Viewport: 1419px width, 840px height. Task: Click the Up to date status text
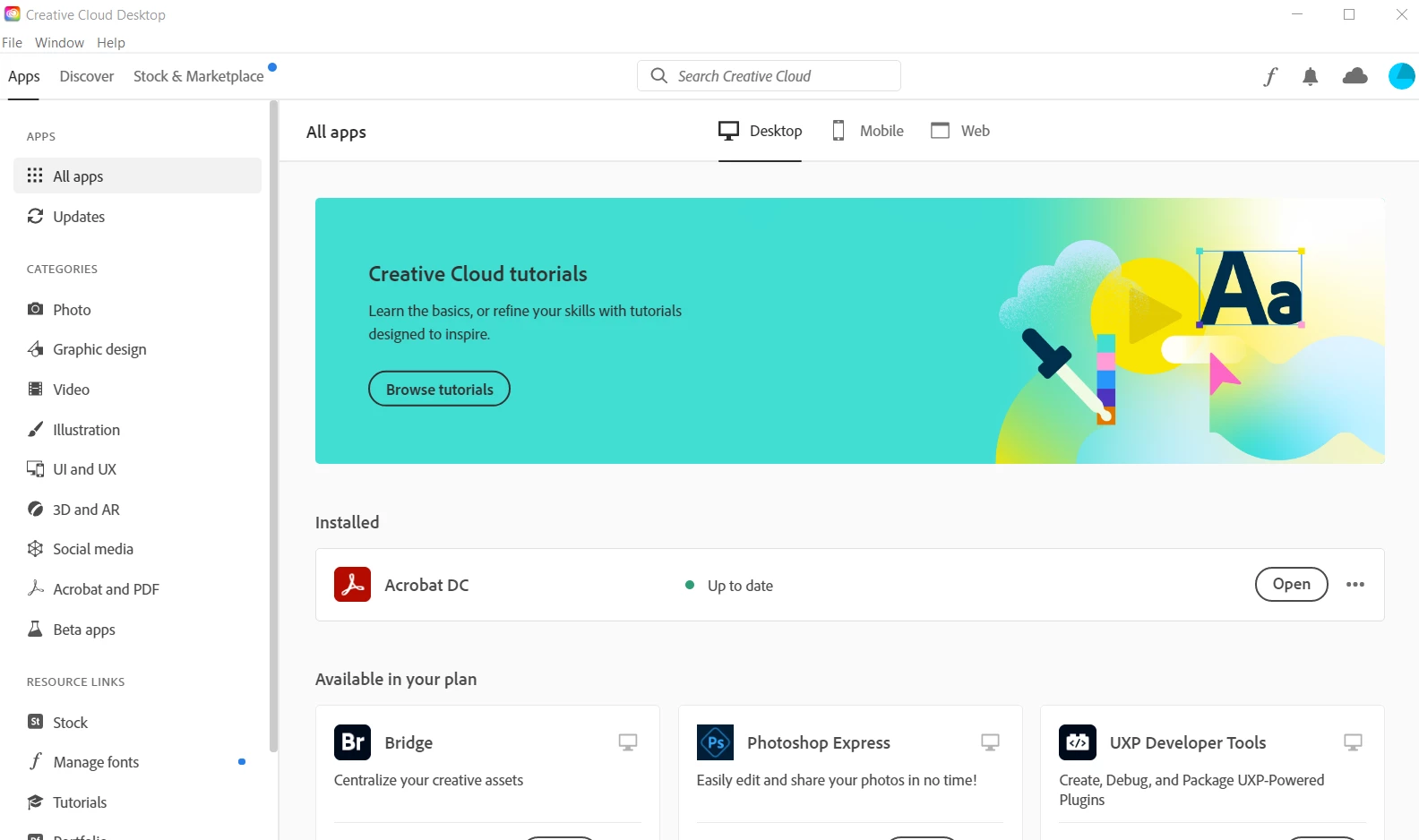click(x=740, y=586)
